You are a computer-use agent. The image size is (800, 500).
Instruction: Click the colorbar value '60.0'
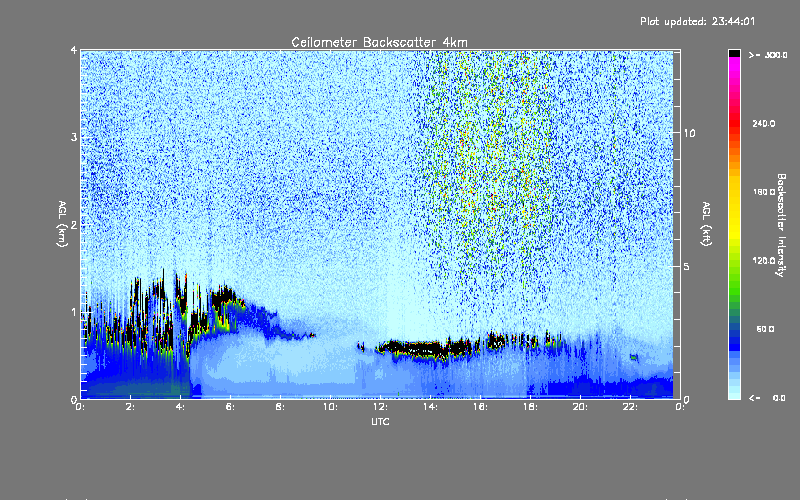point(765,329)
